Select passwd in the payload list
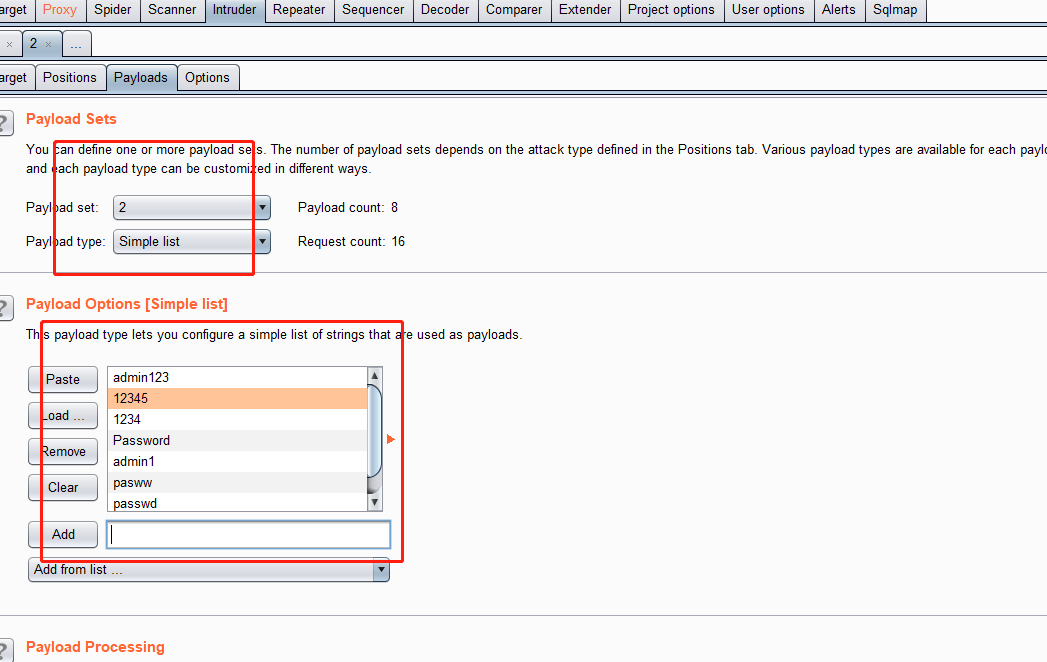The width and height of the screenshot is (1047, 662). pos(237,502)
